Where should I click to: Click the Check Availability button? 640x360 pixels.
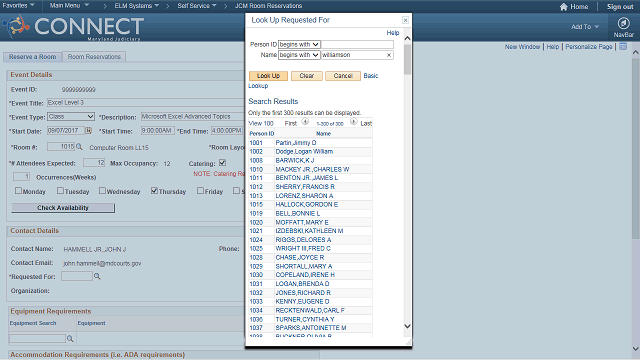coord(63,208)
